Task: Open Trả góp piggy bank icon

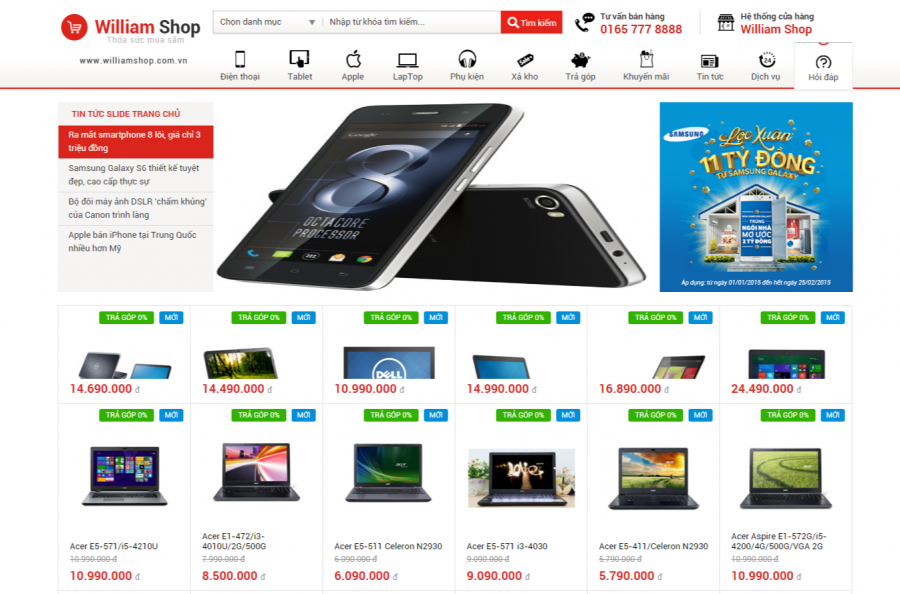Action: tap(580, 60)
